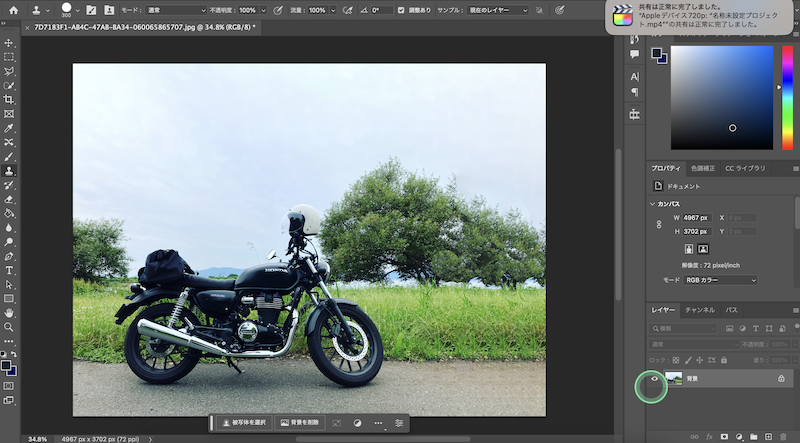Open the tool preset picker arrow
The image size is (800, 443).
[x=48, y=10]
